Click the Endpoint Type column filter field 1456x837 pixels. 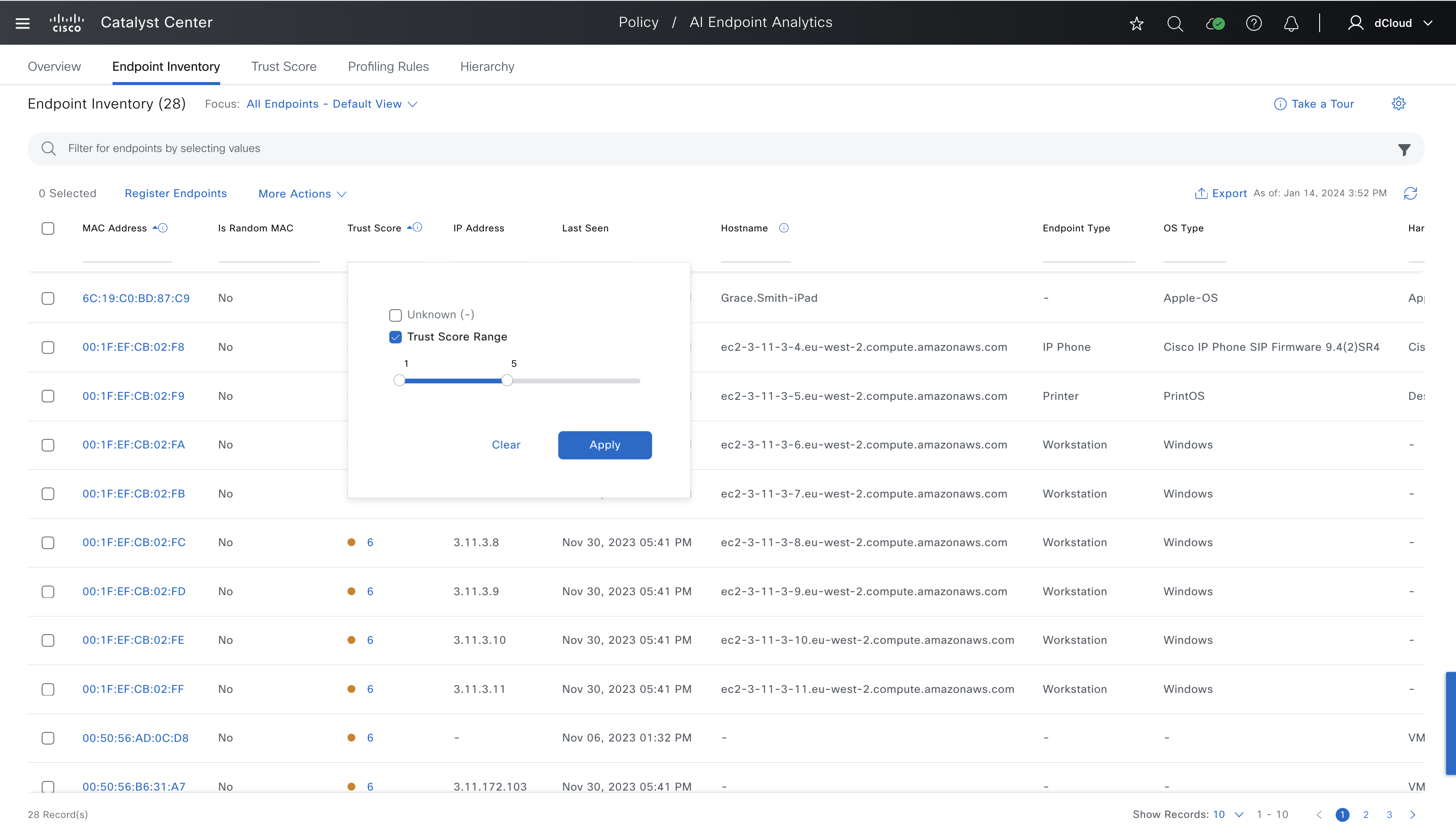pyautogui.click(x=1089, y=253)
